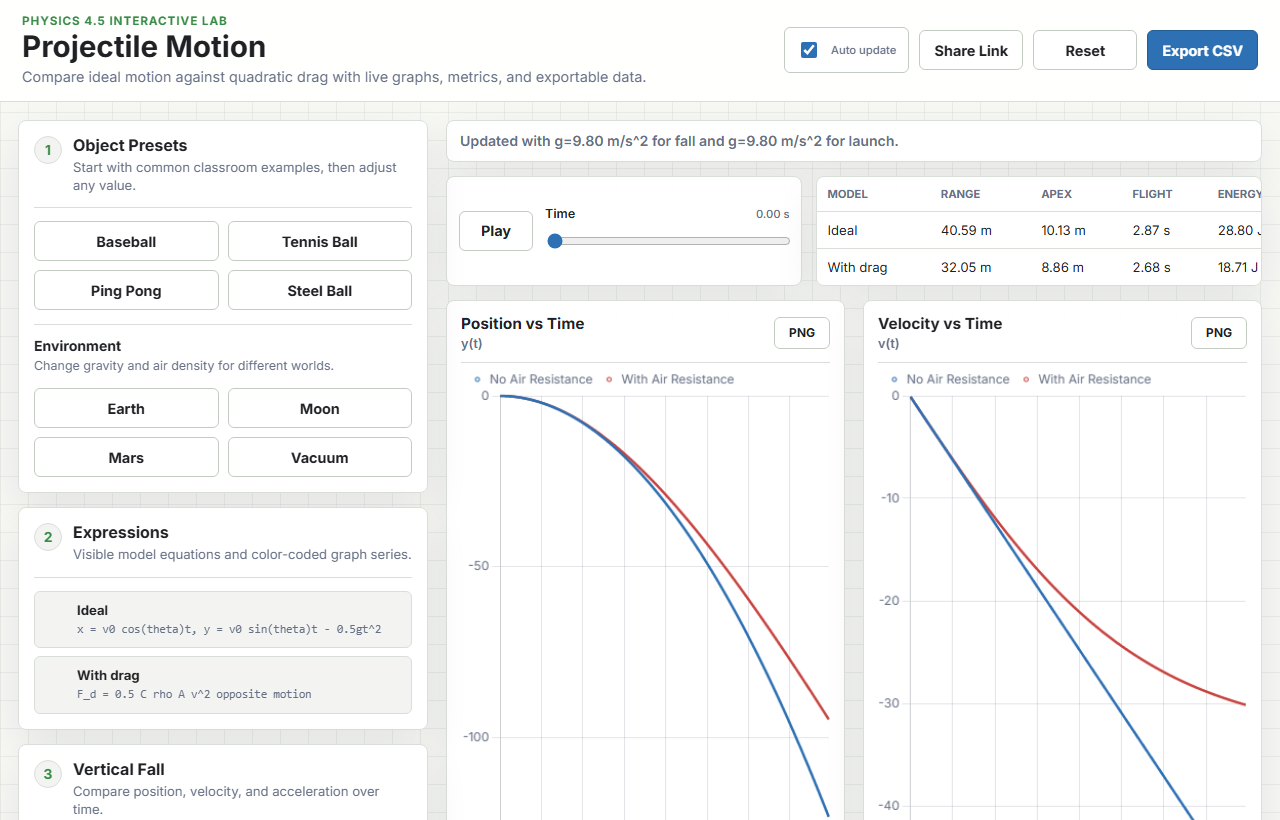This screenshot has height=820, width=1280.
Task: Toggle the Auto update checkbox
Action: 810,50
